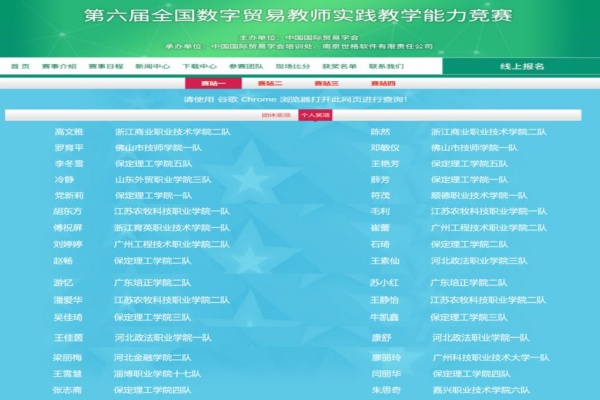Click the 淄博职业学院十七队 entry
Image resolution: width=600 pixels, height=400 pixels.
tap(158, 373)
